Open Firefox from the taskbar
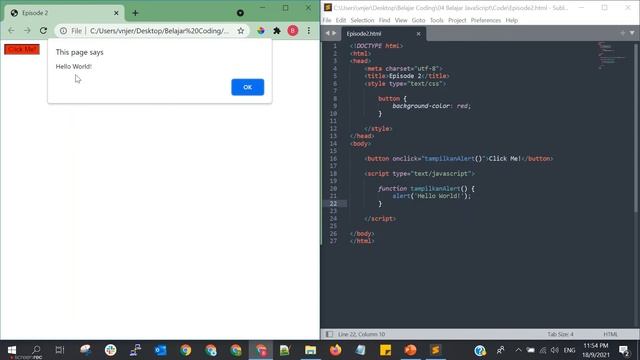The width and height of the screenshot is (640, 360). pyautogui.click(x=336, y=350)
